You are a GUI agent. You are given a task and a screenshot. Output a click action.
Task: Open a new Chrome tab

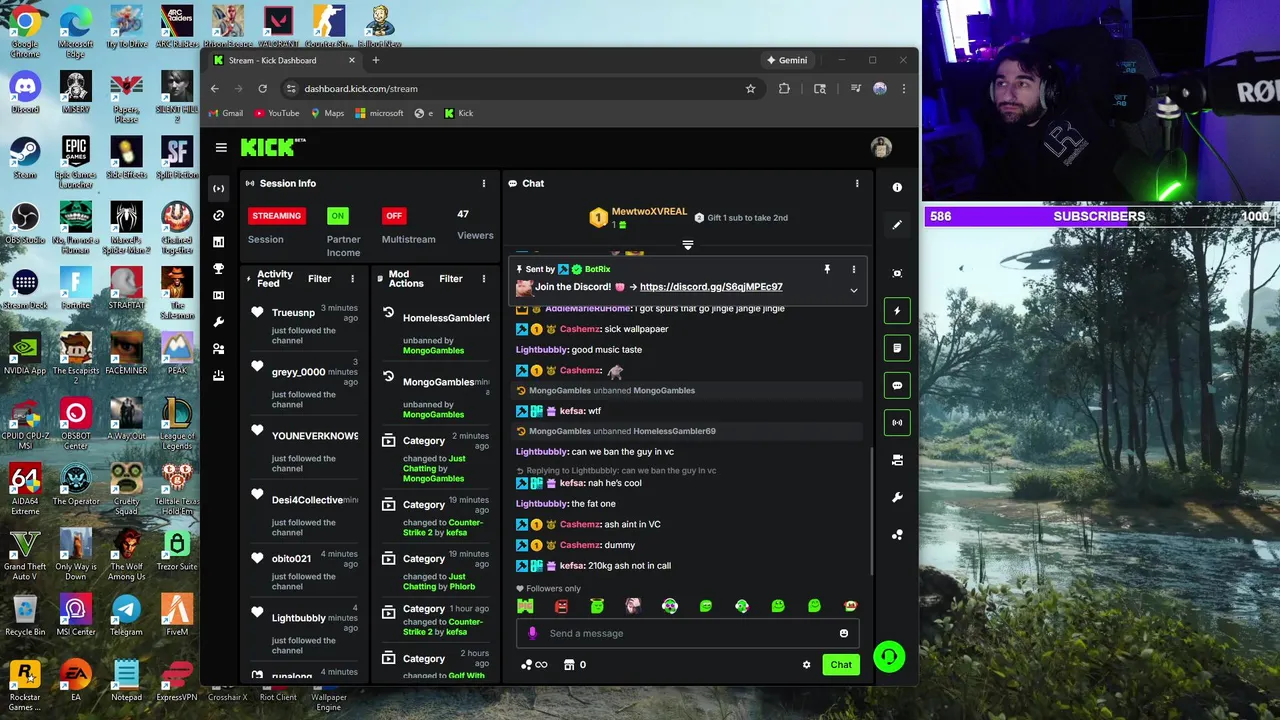pyautogui.click(x=376, y=60)
